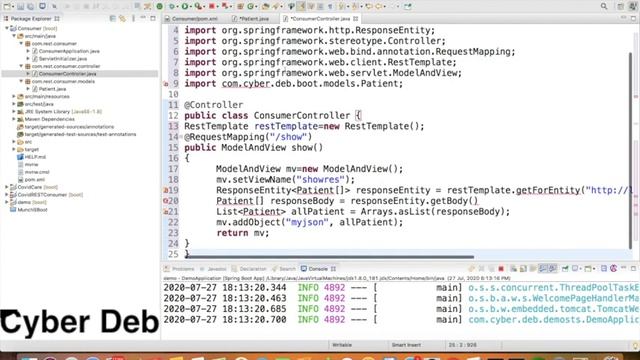The height and width of the screenshot is (360, 640).
Task: Click the green Debug launch icon
Action: click(x=172, y=6)
